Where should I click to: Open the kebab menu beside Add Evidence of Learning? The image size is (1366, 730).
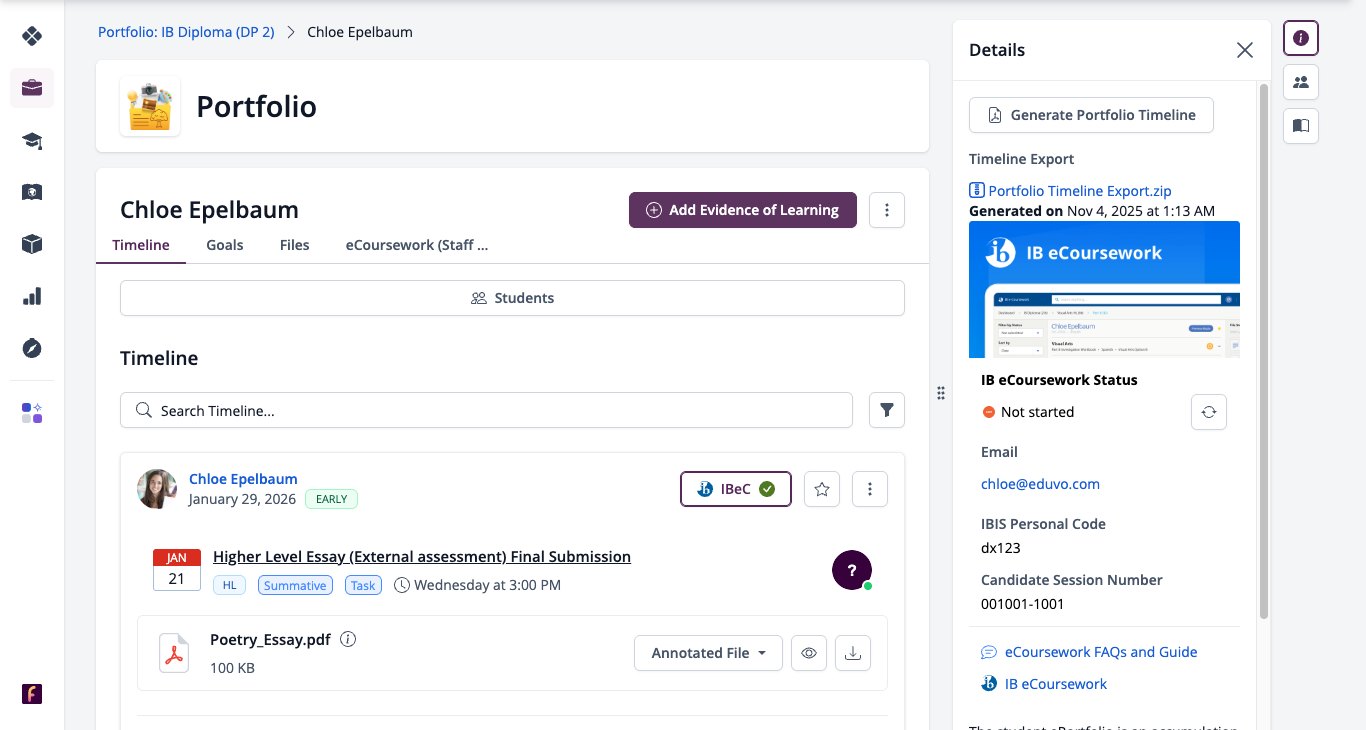(887, 210)
